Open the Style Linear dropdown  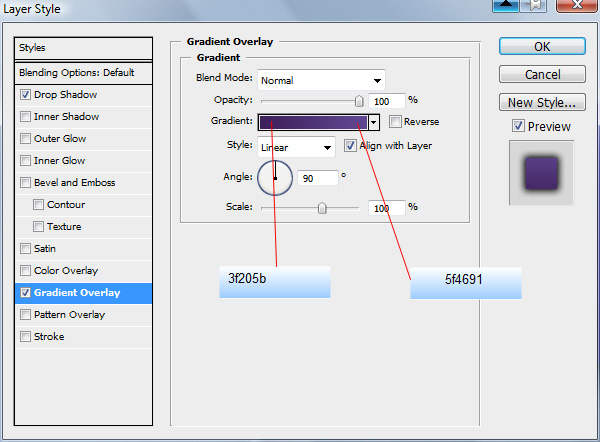tap(296, 147)
